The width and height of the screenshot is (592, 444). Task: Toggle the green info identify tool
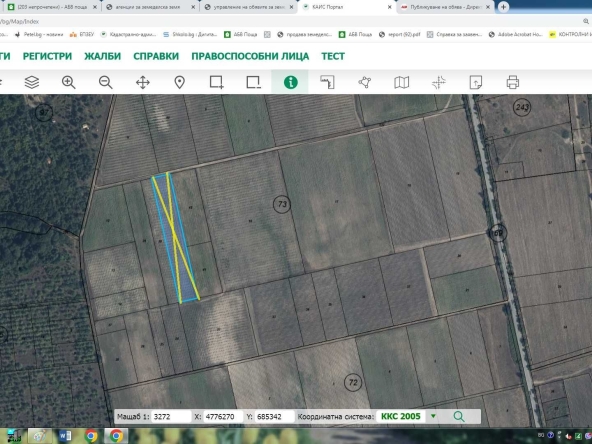click(290, 82)
